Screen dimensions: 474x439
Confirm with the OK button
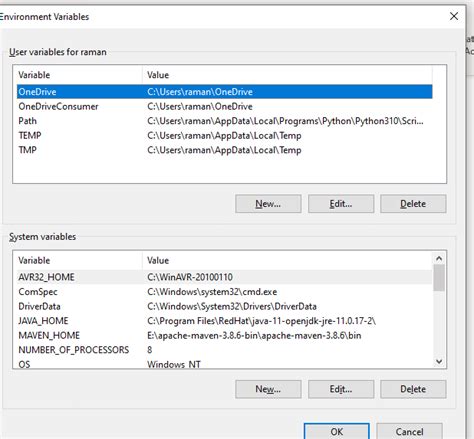click(x=337, y=431)
